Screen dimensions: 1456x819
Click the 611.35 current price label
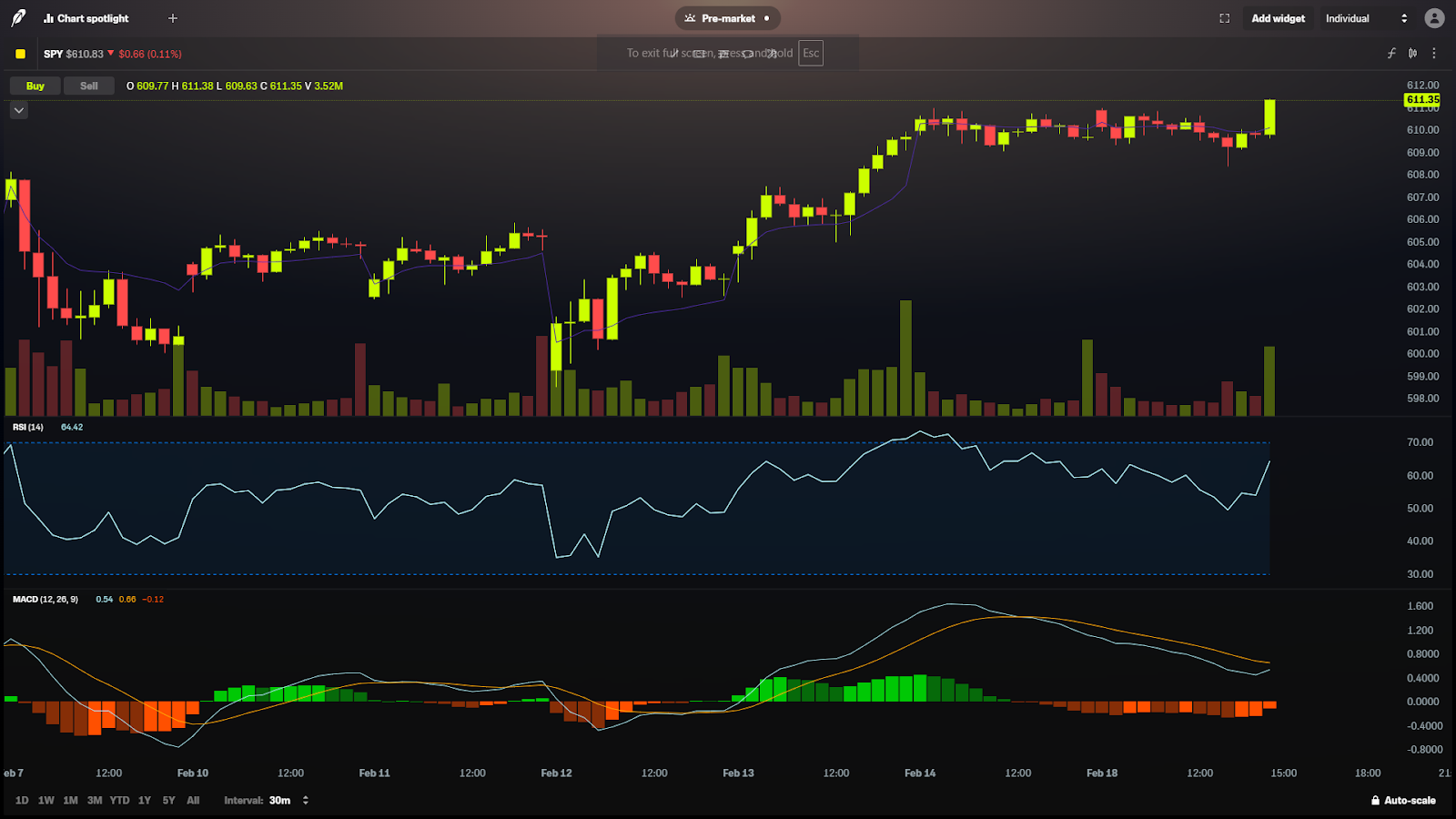pyautogui.click(x=1422, y=100)
